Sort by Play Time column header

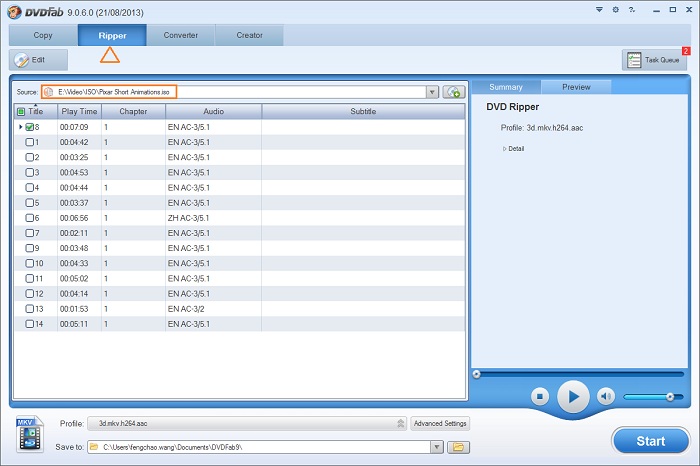tap(79, 112)
